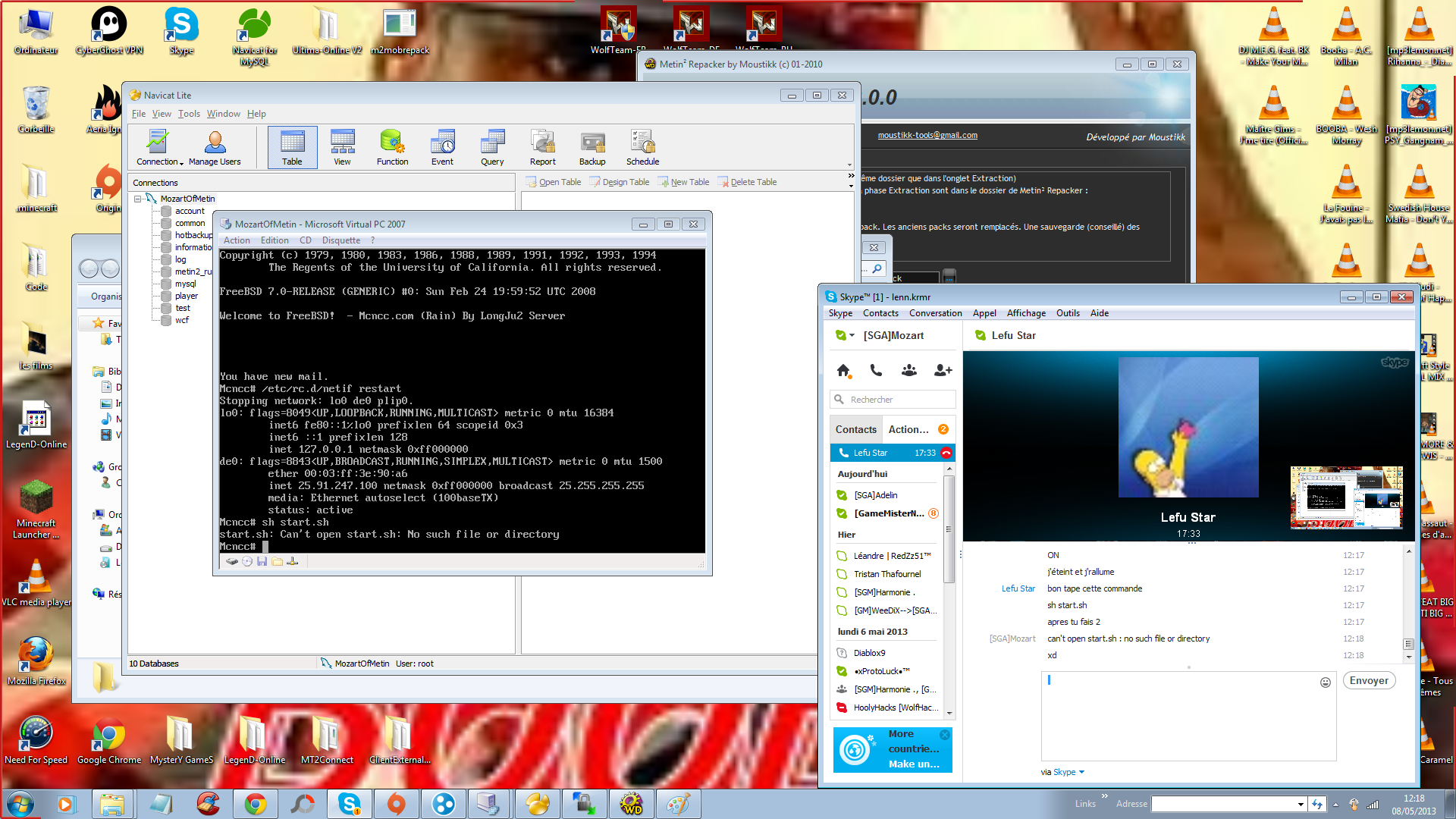Click the shared folder icon in Virtual PC status bar
The image size is (1456, 819).
tap(277, 561)
